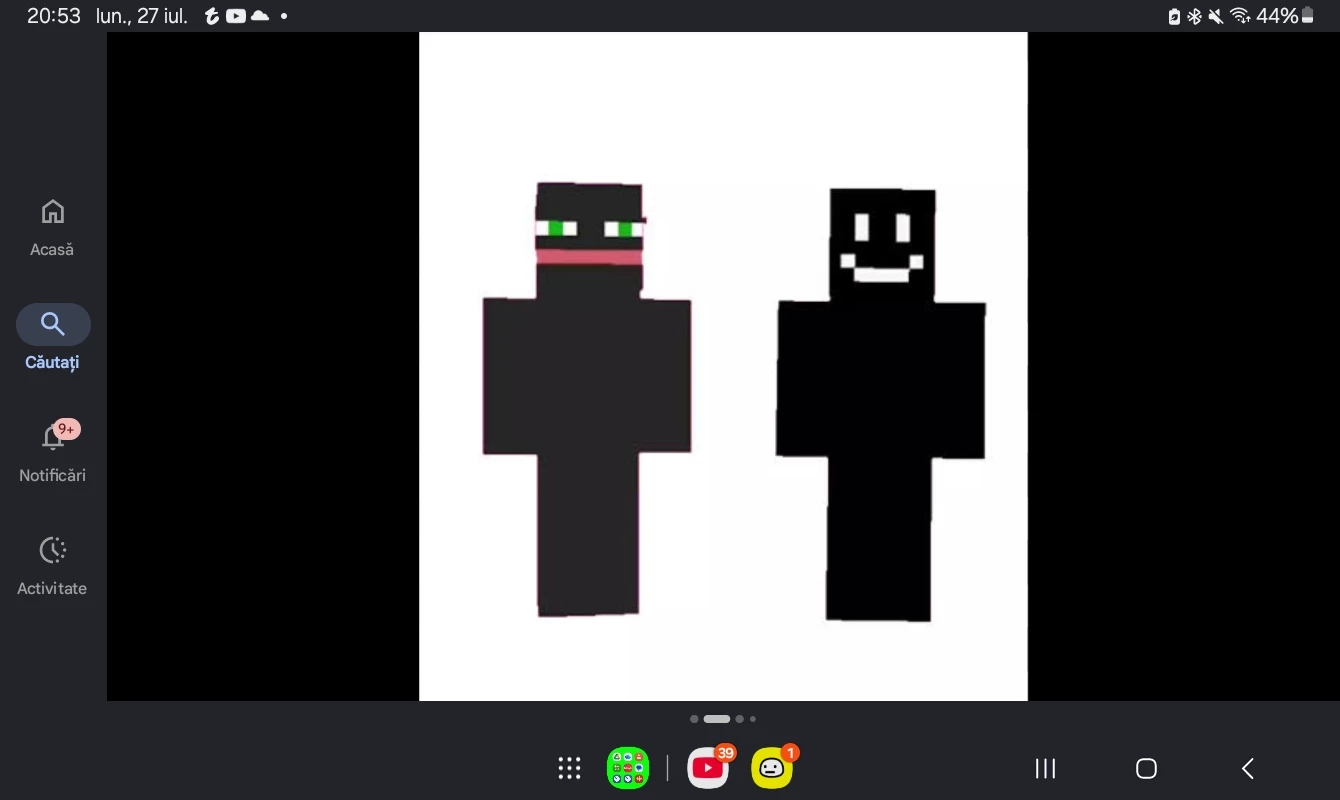Tap the Wi-Fi icon in the status bar

(1240, 16)
